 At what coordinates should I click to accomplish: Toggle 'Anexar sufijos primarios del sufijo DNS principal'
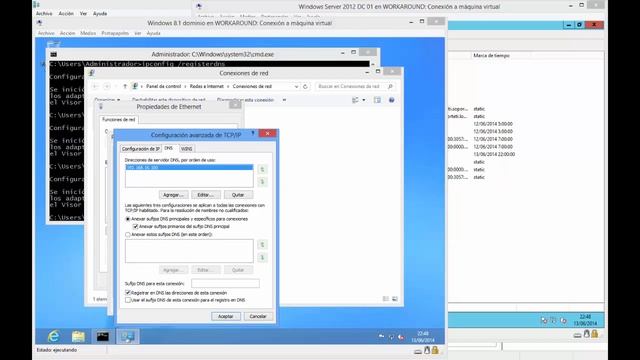pyautogui.click(x=136, y=227)
